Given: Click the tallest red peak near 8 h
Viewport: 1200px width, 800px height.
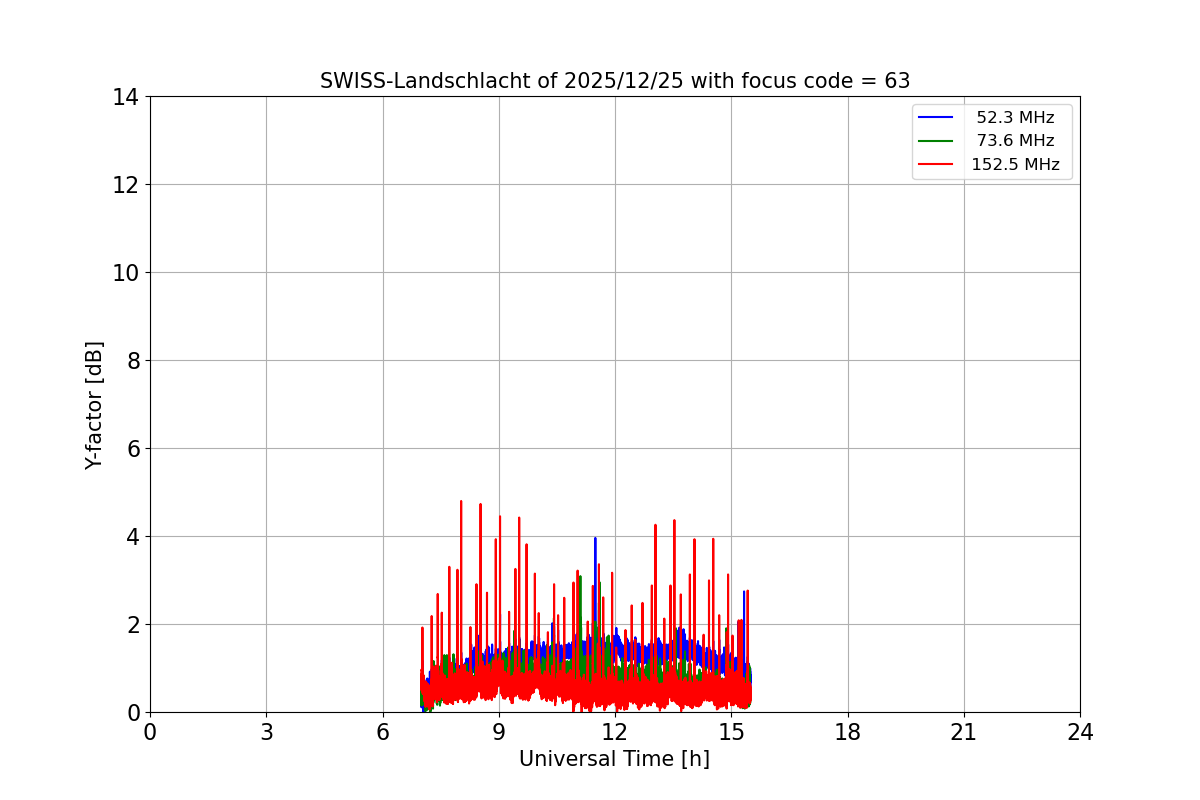Looking at the screenshot, I should pos(461,502).
